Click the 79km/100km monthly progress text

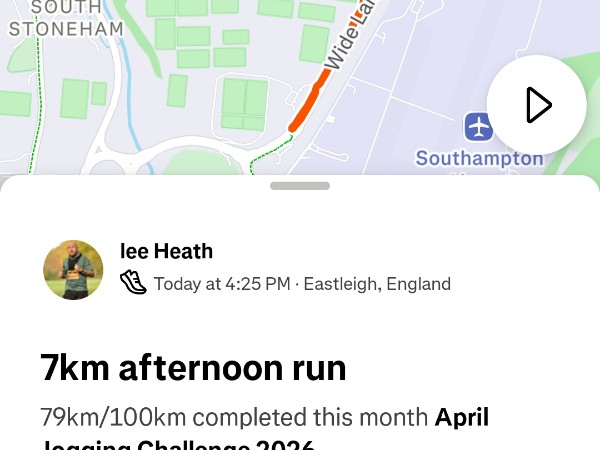(x=234, y=417)
